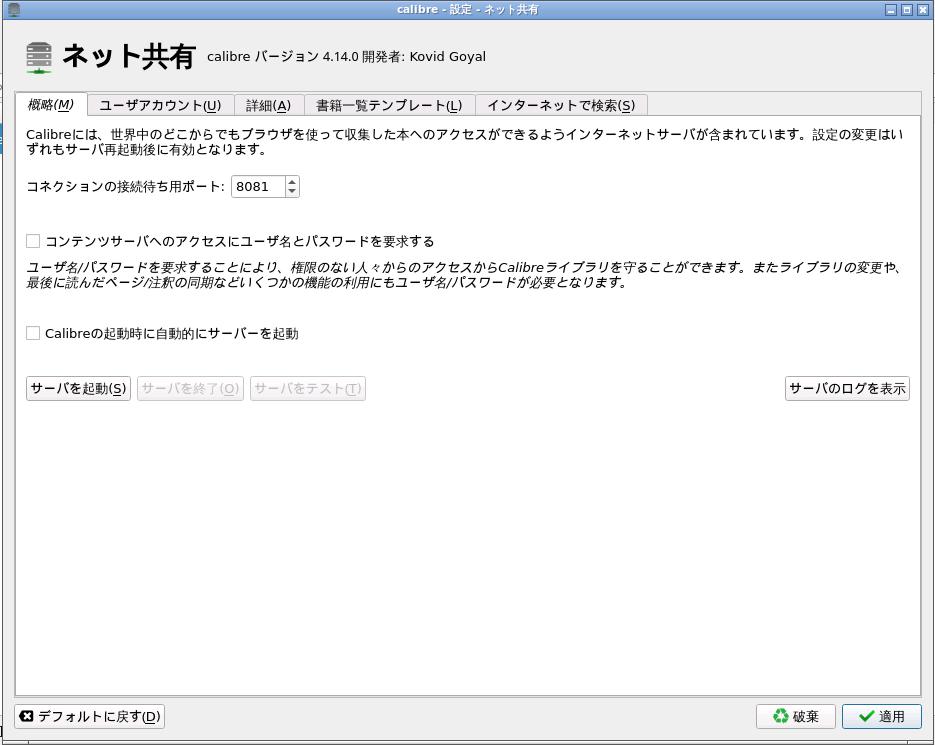Click the サーバを終了(O) button

(190, 388)
